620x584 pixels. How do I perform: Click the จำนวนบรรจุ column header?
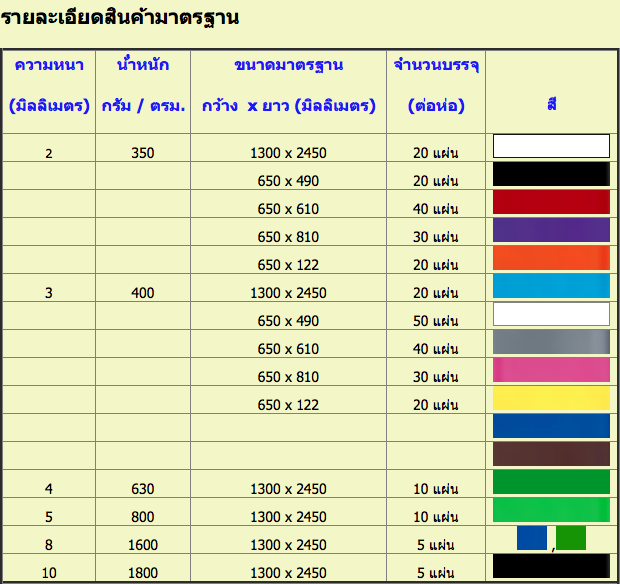pyautogui.click(x=436, y=66)
